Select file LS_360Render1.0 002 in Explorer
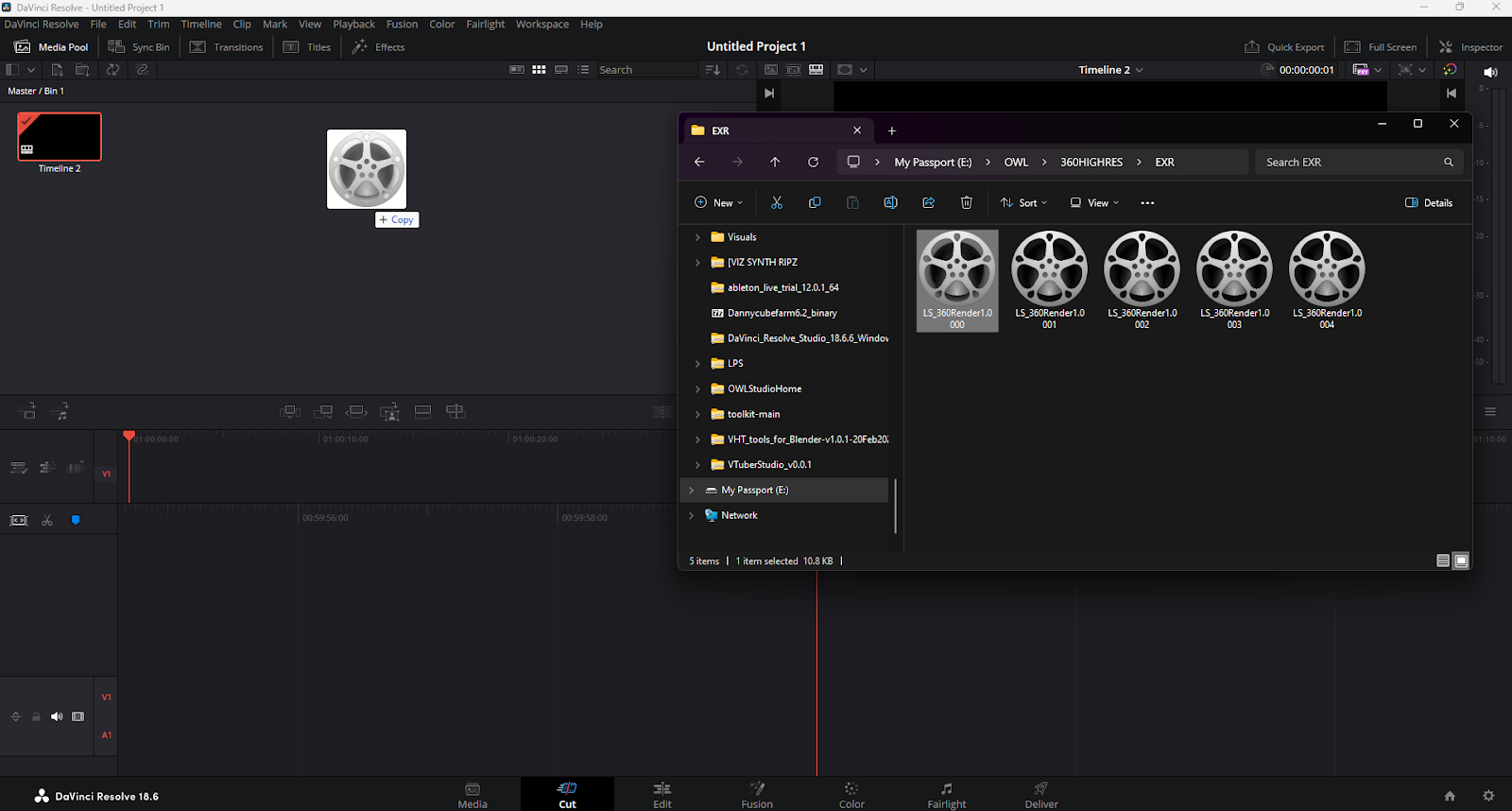 (1143, 281)
